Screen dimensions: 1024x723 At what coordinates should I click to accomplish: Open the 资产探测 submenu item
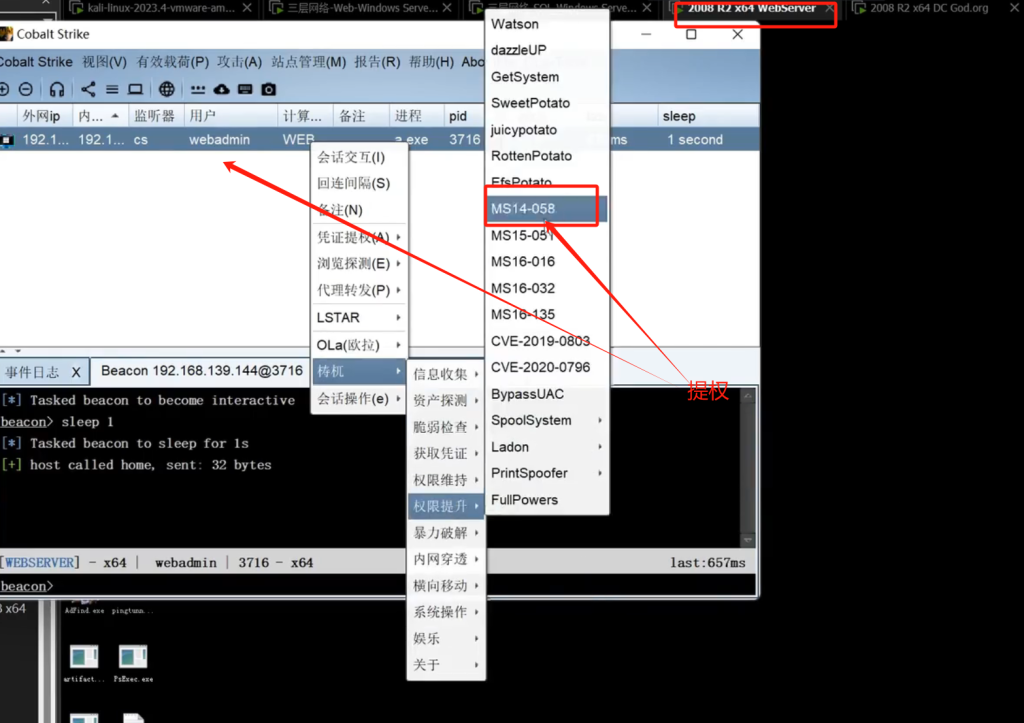point(446,400)
